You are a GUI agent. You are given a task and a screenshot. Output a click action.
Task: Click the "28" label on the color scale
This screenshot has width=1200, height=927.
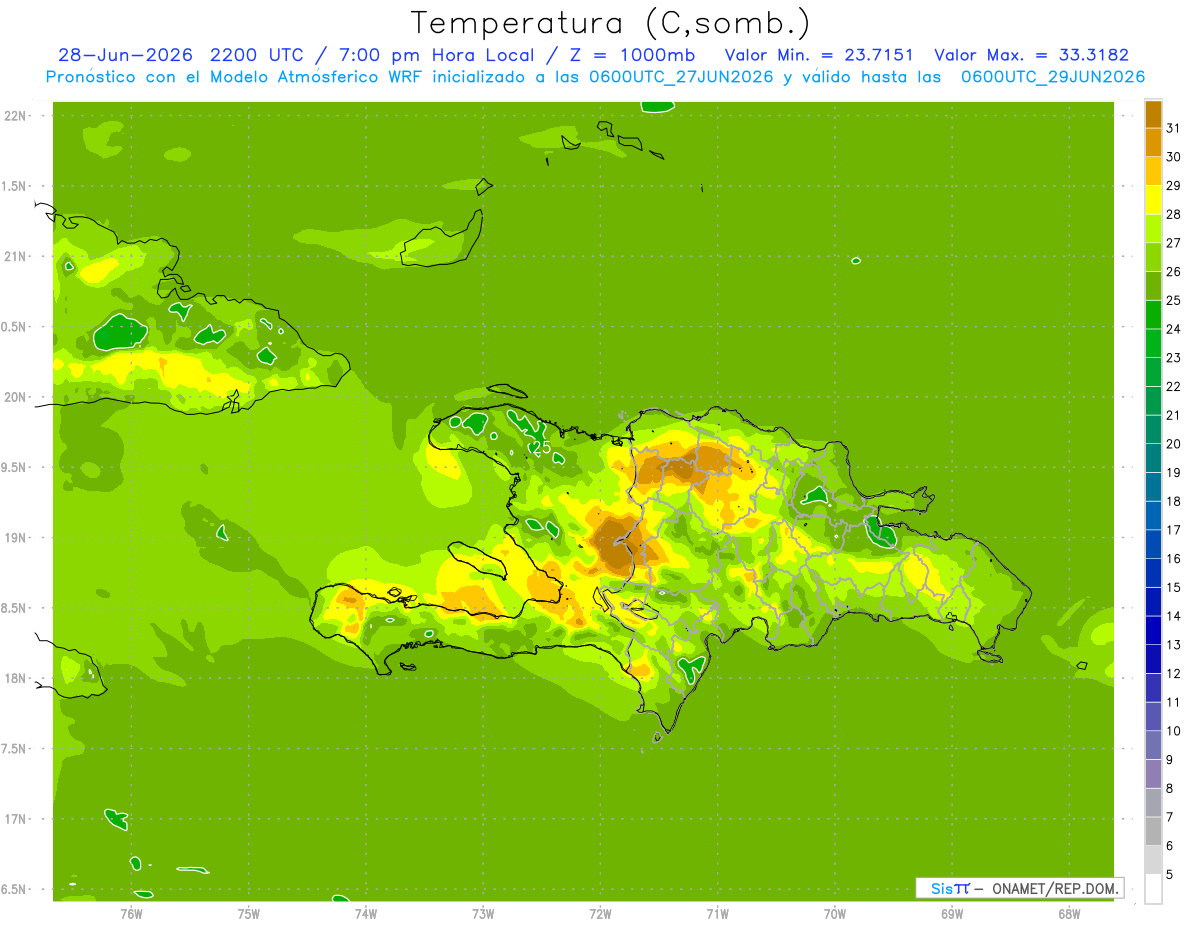pyautogui.click(x=1173, y=214)
